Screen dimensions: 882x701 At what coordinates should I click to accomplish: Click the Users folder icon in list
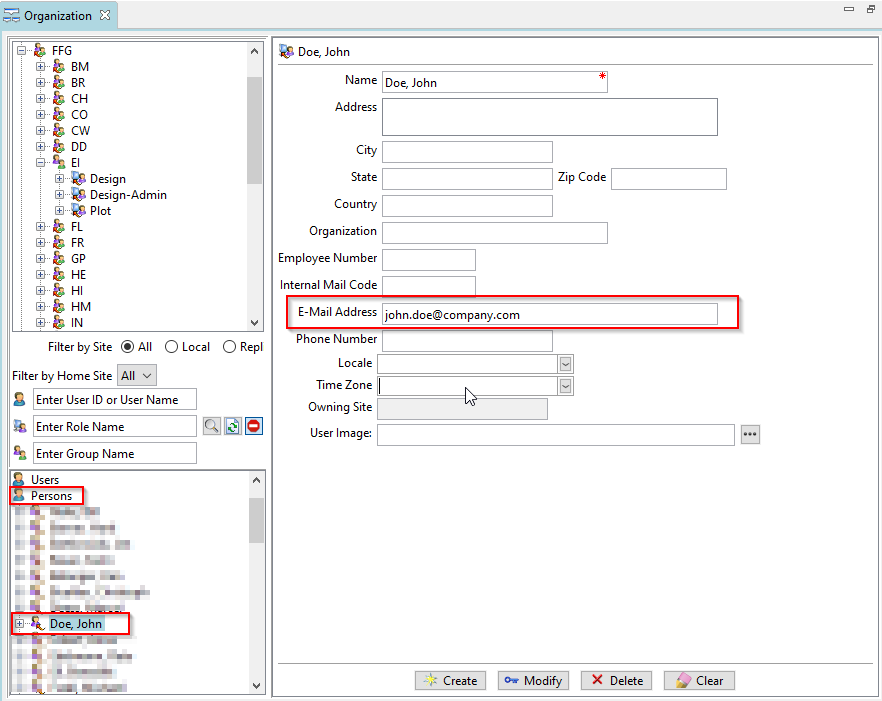point(19,480)
